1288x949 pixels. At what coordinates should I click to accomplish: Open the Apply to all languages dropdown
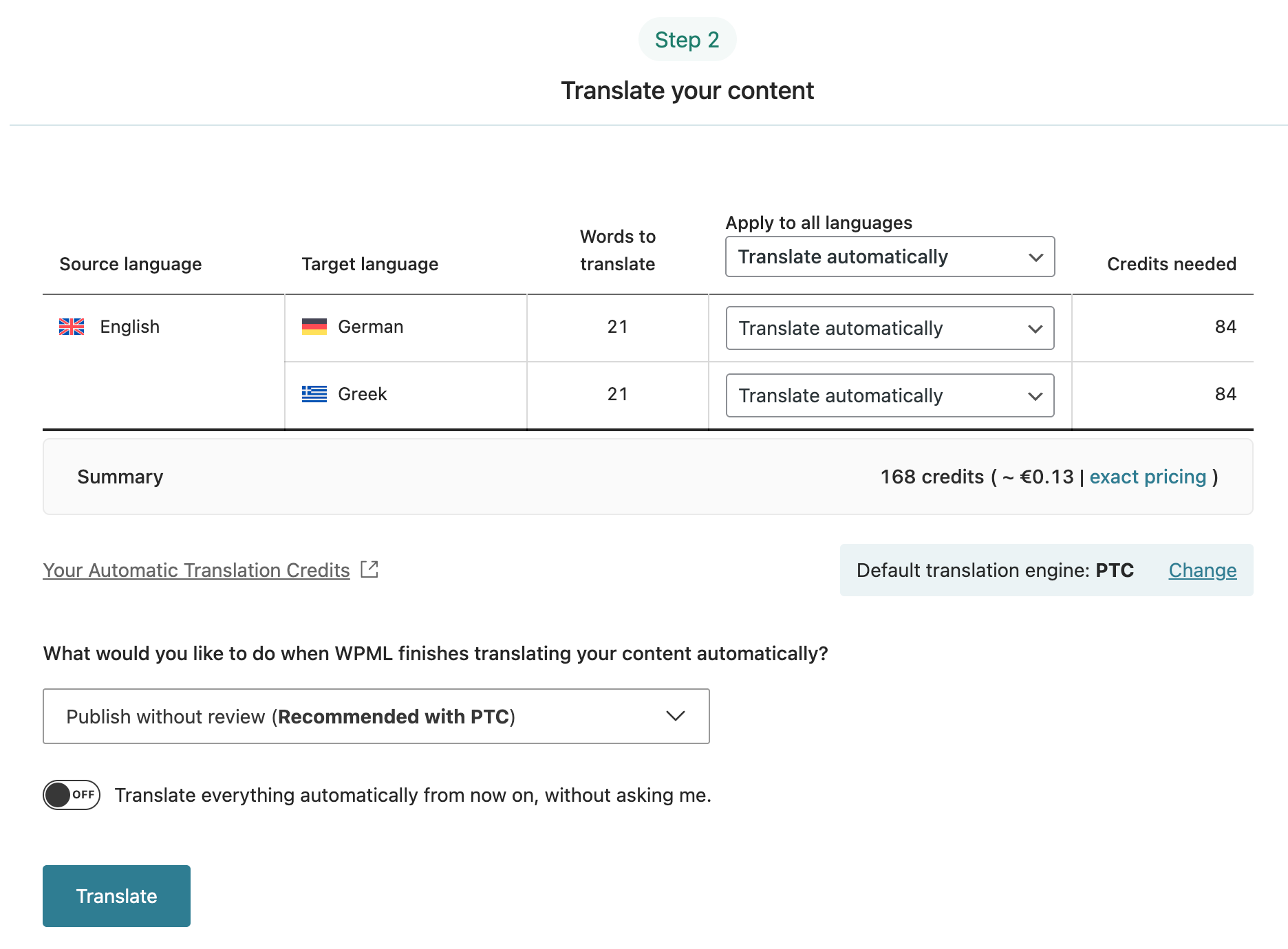pos(890,257)
